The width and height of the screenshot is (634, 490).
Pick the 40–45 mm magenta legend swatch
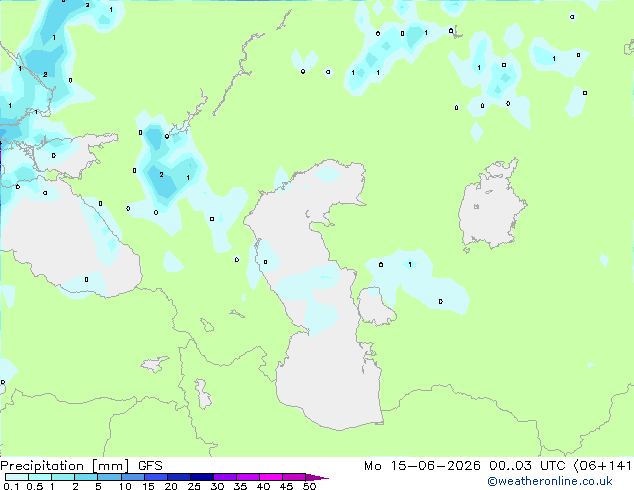coord(271,477)
